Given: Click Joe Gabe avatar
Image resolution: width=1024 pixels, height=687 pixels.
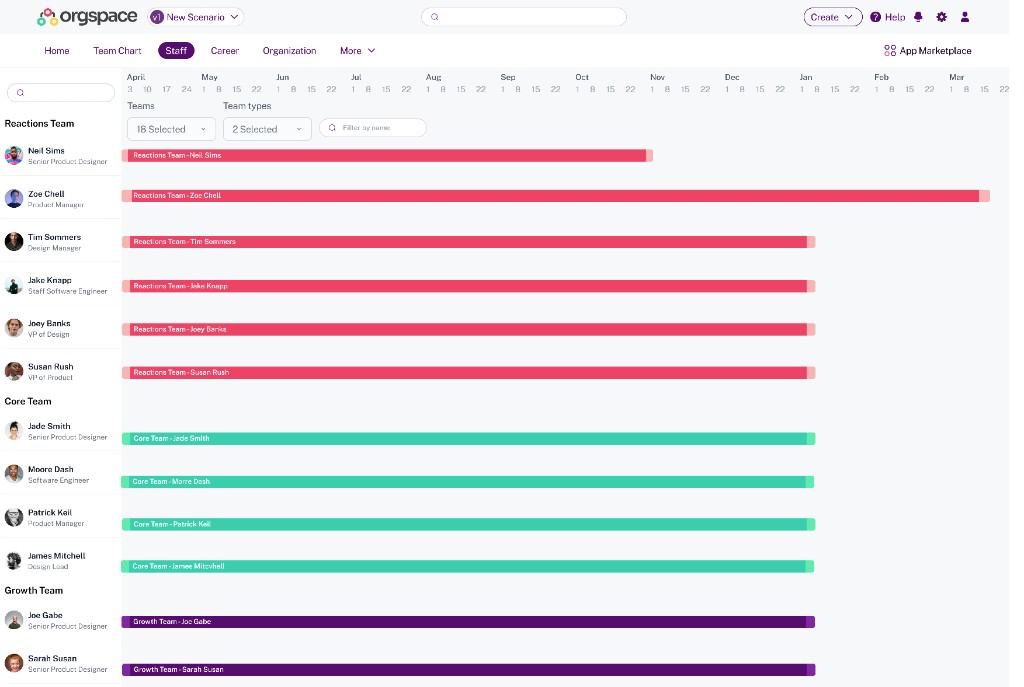Looking at the screenshot, I should coord(14,620).
